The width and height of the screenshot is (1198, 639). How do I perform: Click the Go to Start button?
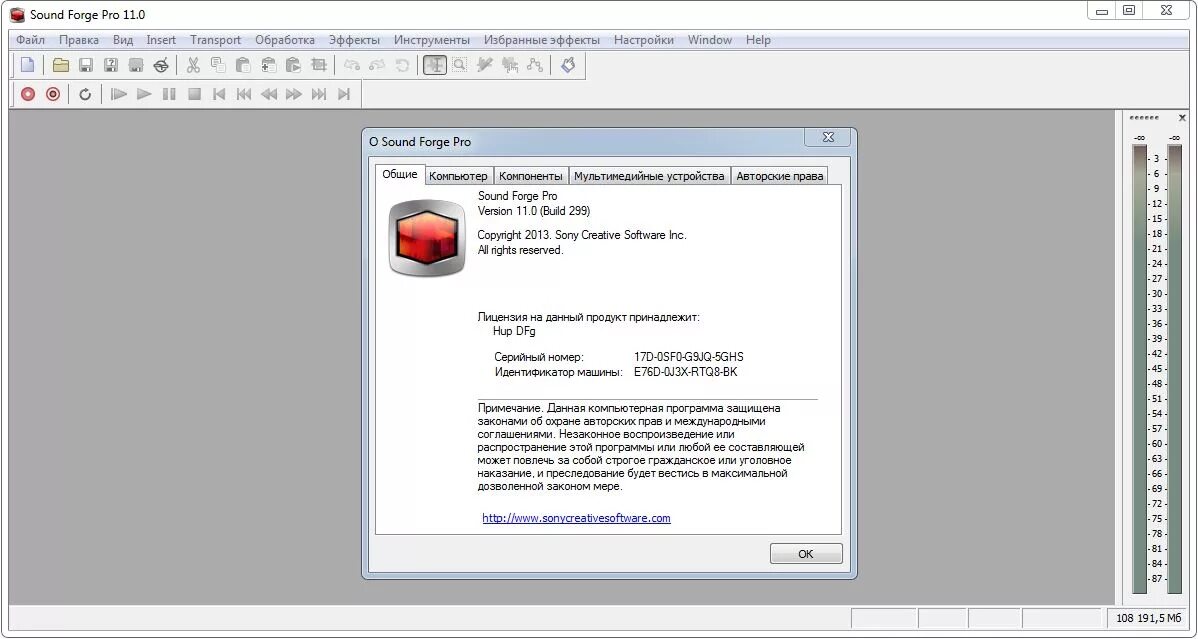tap(219, 94)
